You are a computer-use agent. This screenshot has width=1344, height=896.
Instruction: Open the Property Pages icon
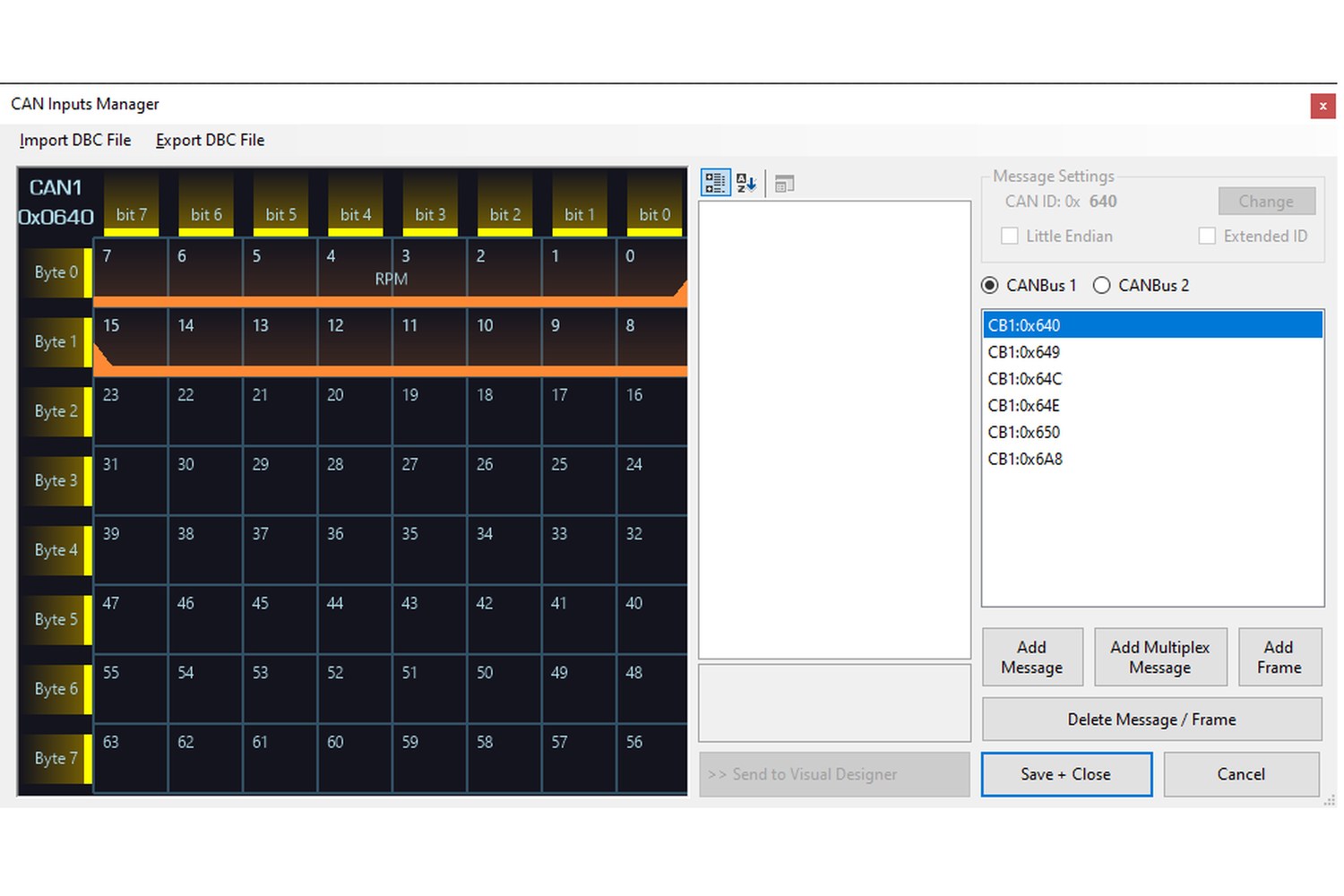pos(785,184)
